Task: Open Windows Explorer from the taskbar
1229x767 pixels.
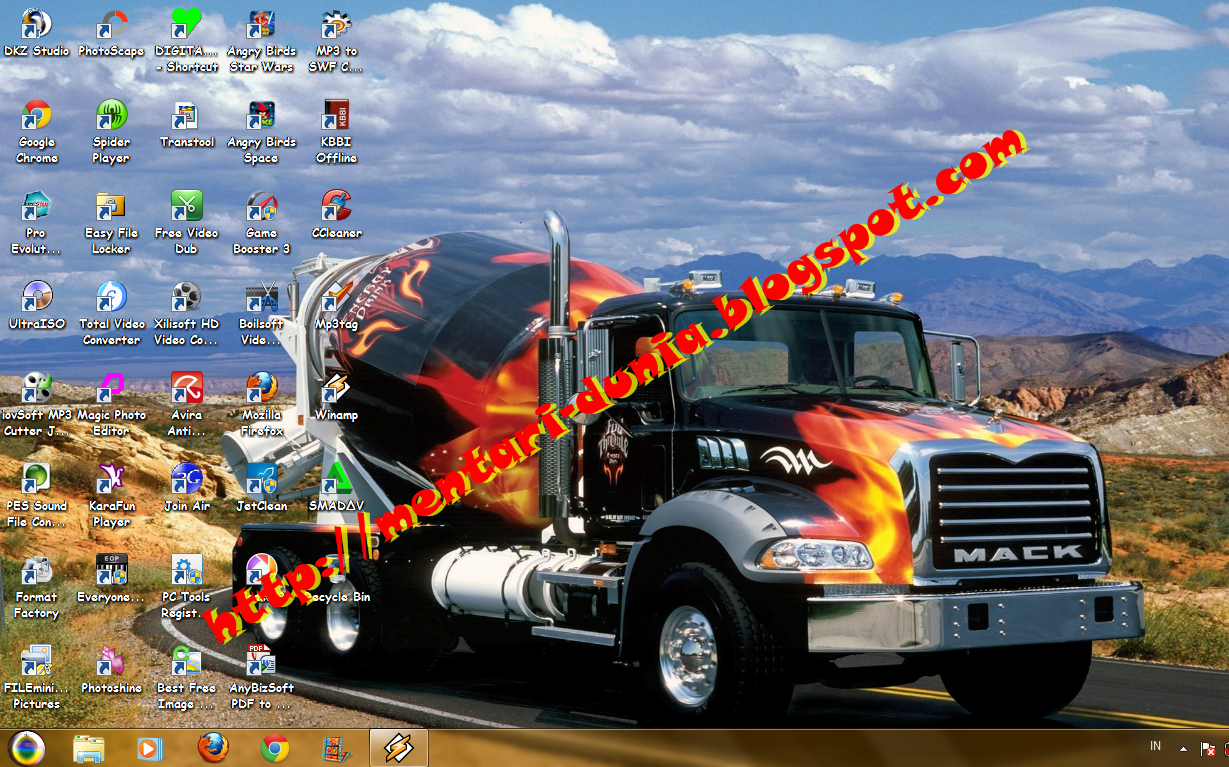Action: click(89, 748)
